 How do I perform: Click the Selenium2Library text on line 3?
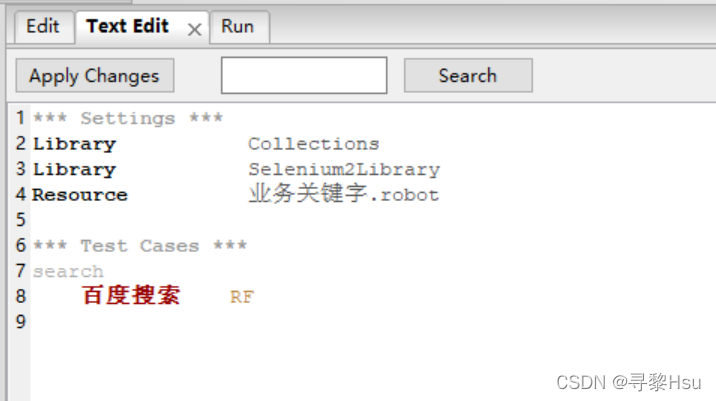coord(344,169)
